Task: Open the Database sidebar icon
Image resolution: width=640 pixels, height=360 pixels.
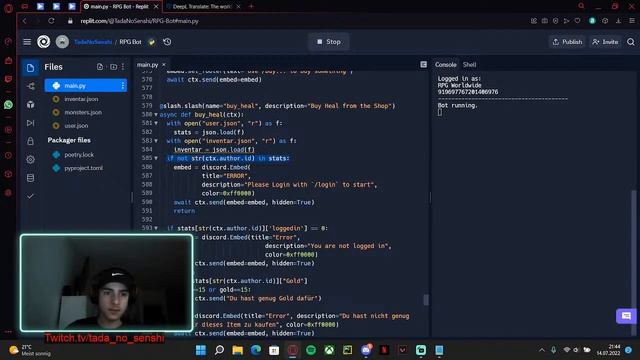Action: point(31,178)
